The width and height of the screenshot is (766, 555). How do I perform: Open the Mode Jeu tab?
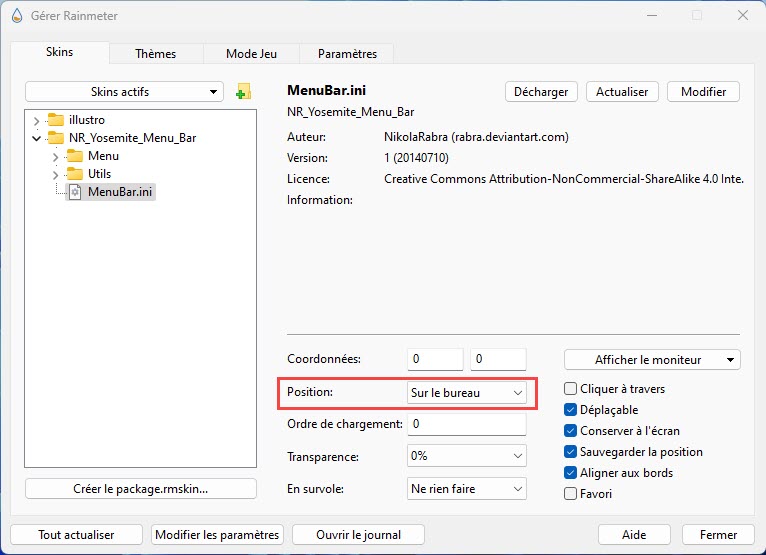[251, 54]
